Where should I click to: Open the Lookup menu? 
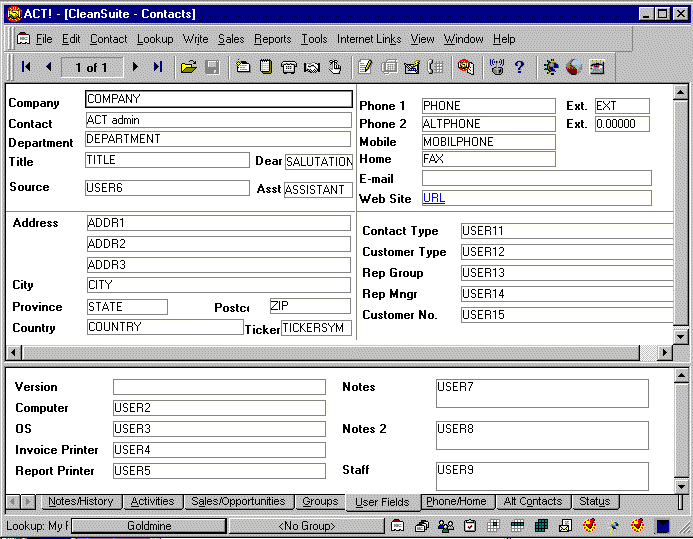pyautogui.click(x=155, y=39)
